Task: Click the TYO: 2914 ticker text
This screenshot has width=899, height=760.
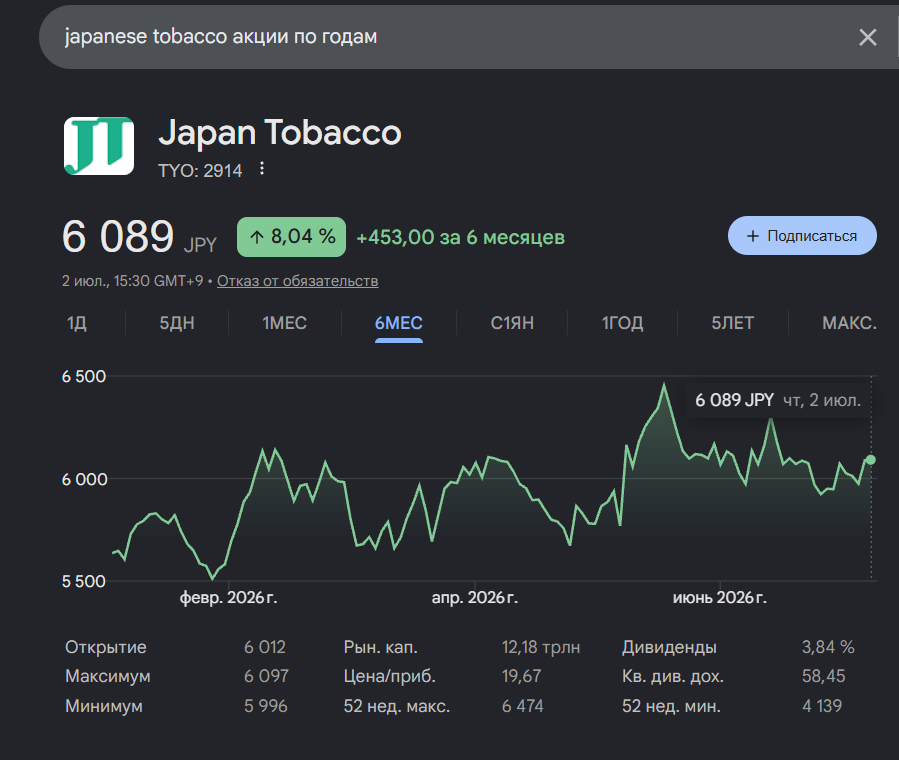Action: click(x=200, y=171)
